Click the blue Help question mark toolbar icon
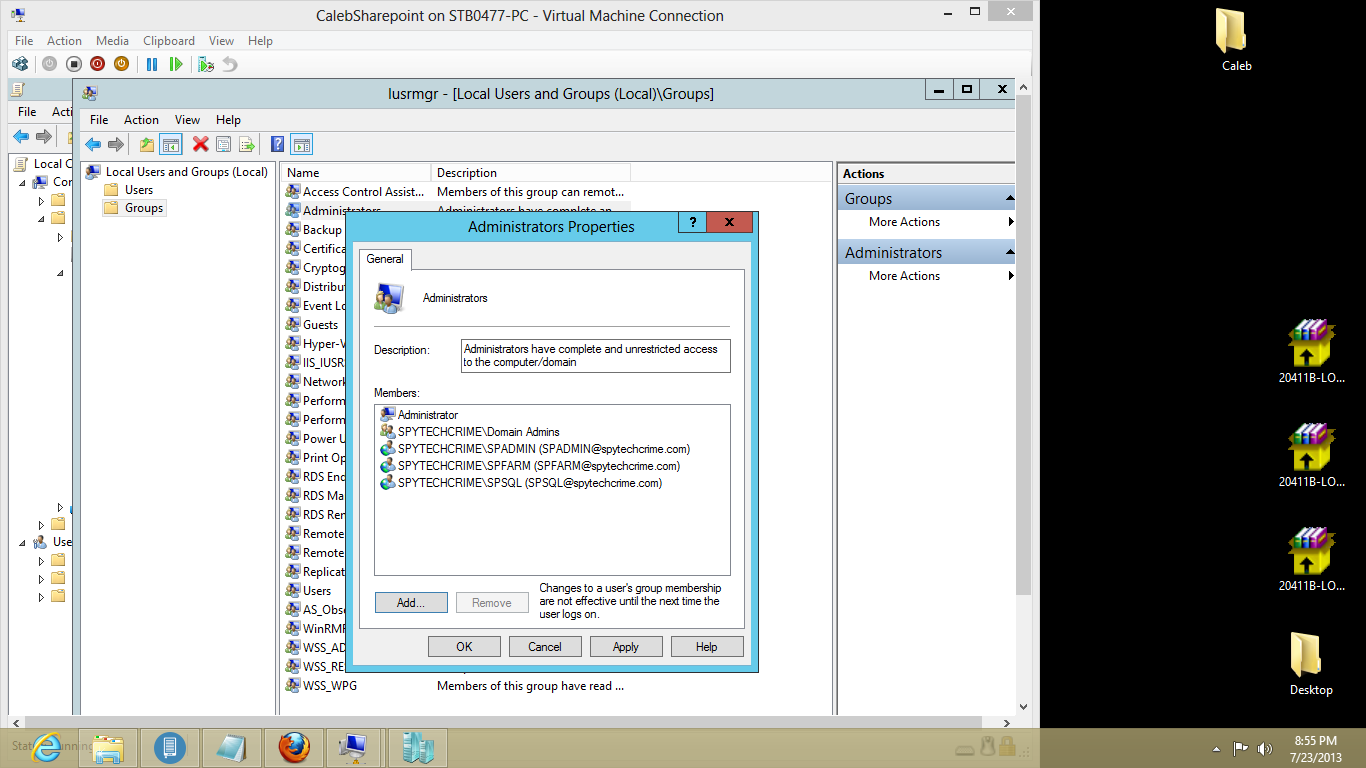1366x768 pixels. tap(277, 144)
